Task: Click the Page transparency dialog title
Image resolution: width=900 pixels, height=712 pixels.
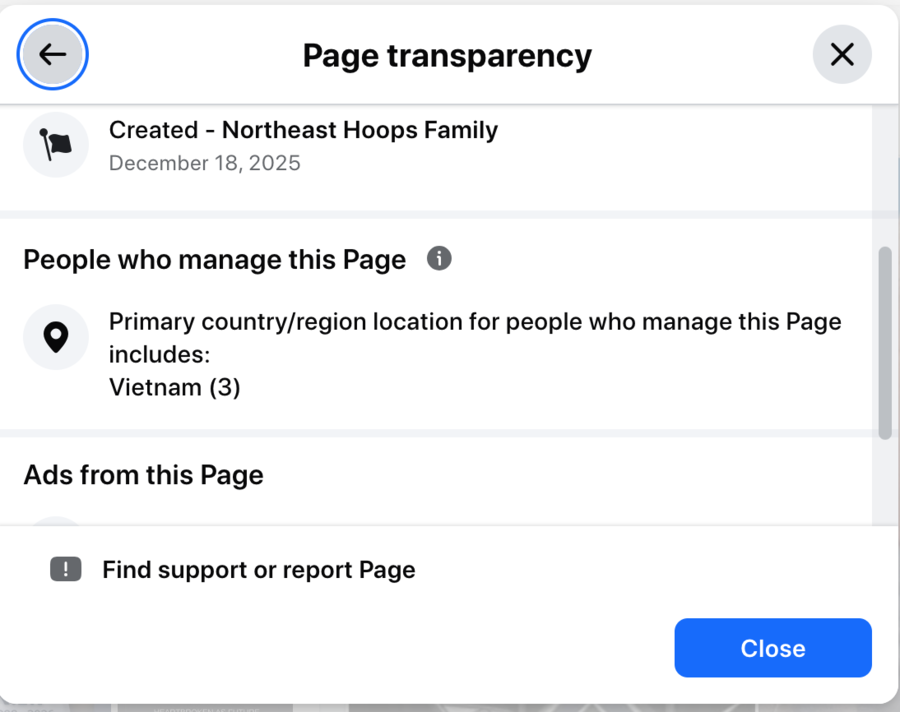Action: [447, 55]
